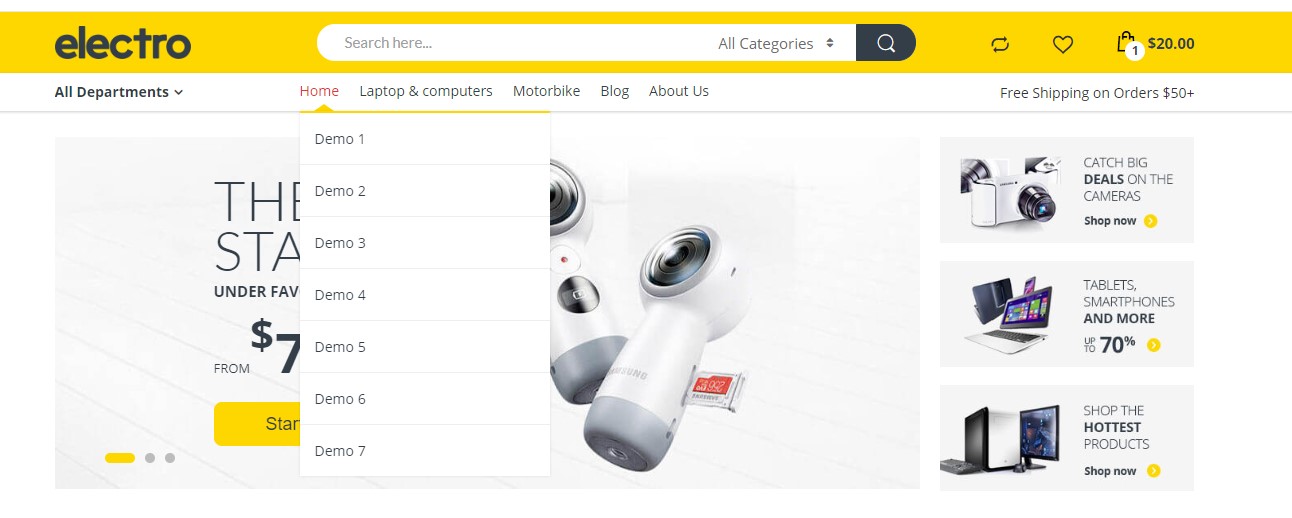Expand the All Departments menu

pos(119,92)
